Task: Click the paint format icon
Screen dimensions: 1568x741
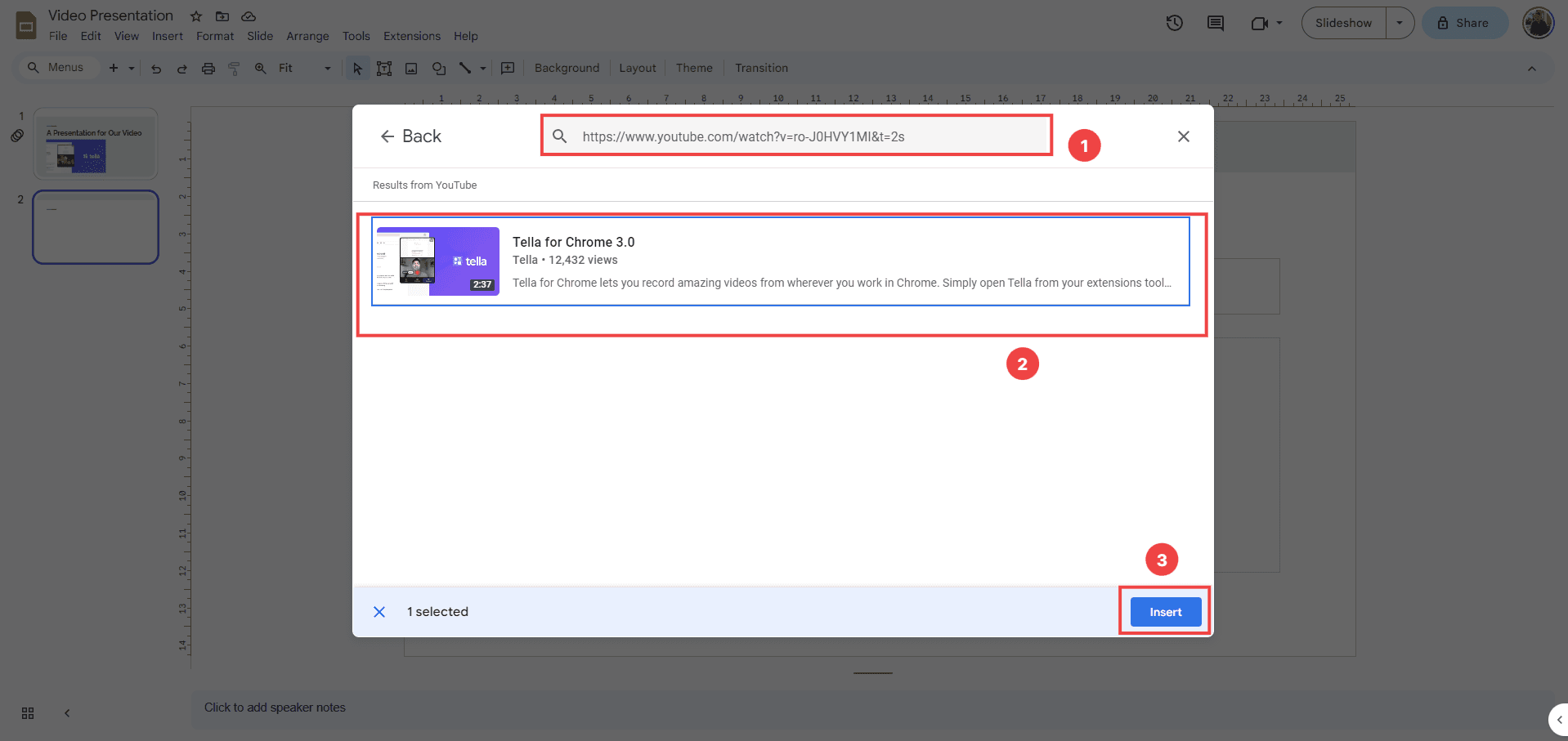Action: click(234, 69)
